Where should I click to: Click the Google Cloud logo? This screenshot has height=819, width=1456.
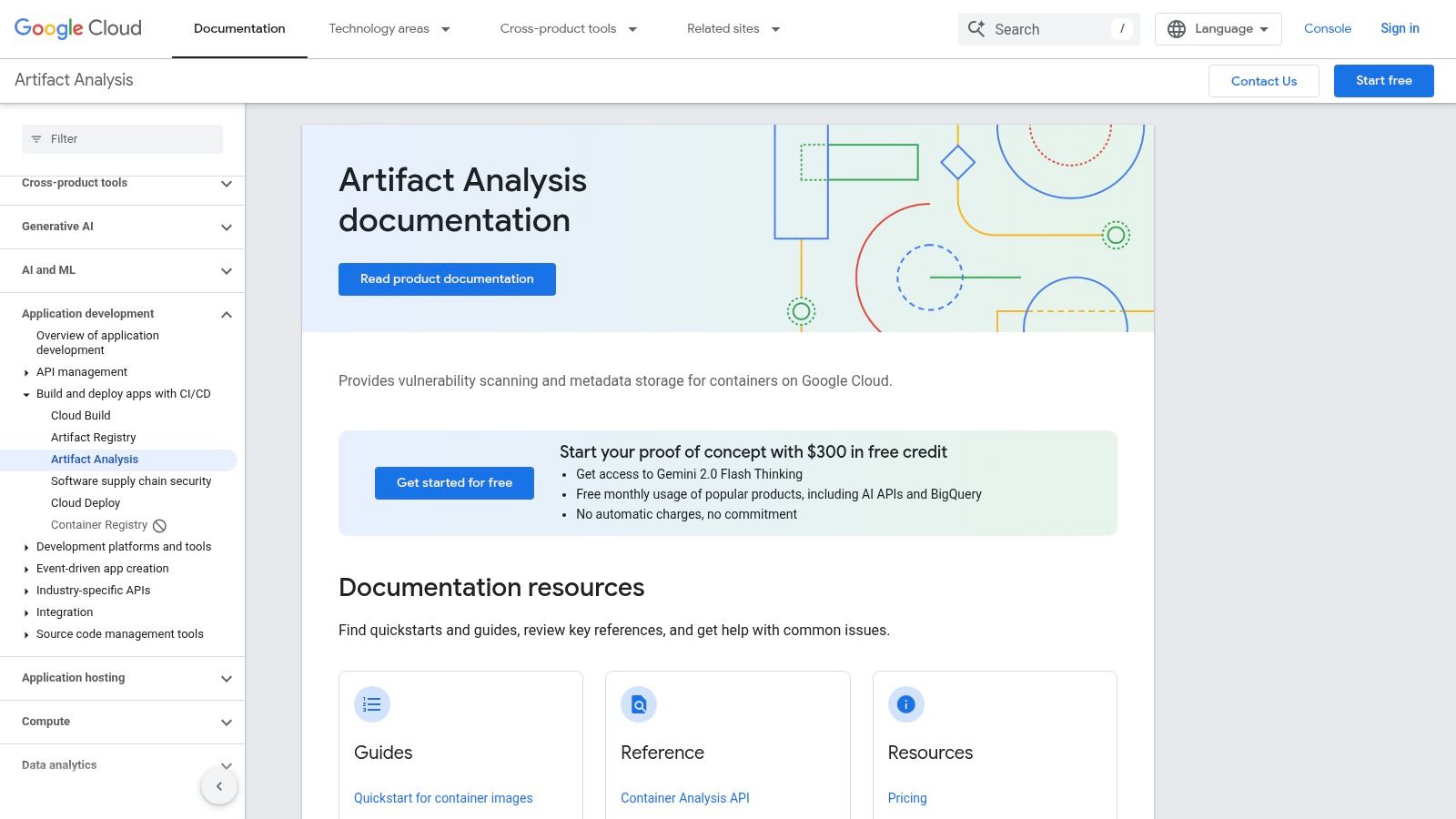tap(78, 28)
